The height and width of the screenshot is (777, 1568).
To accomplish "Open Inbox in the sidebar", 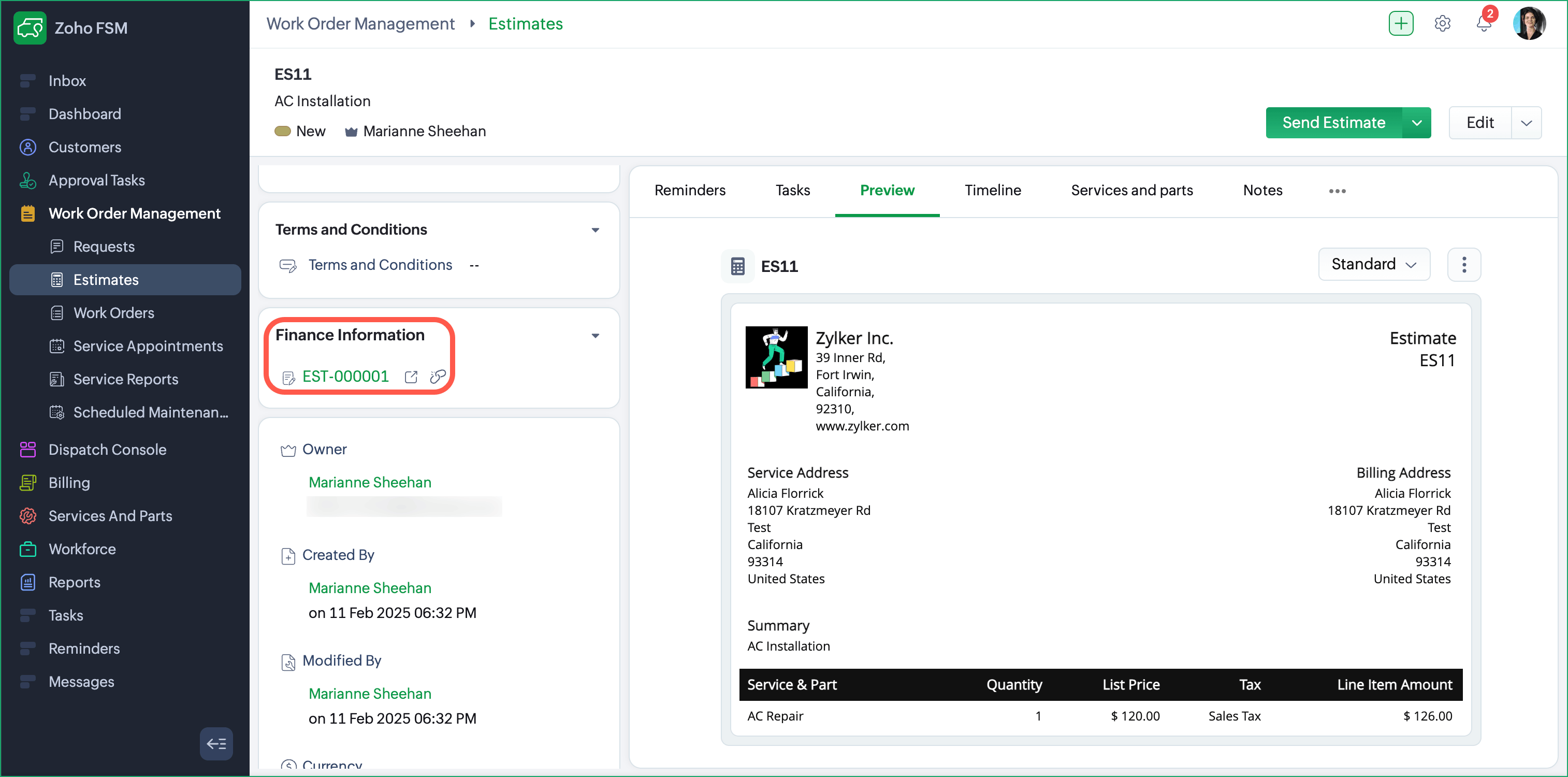I will pyautogui.click(x=67, y=81).
